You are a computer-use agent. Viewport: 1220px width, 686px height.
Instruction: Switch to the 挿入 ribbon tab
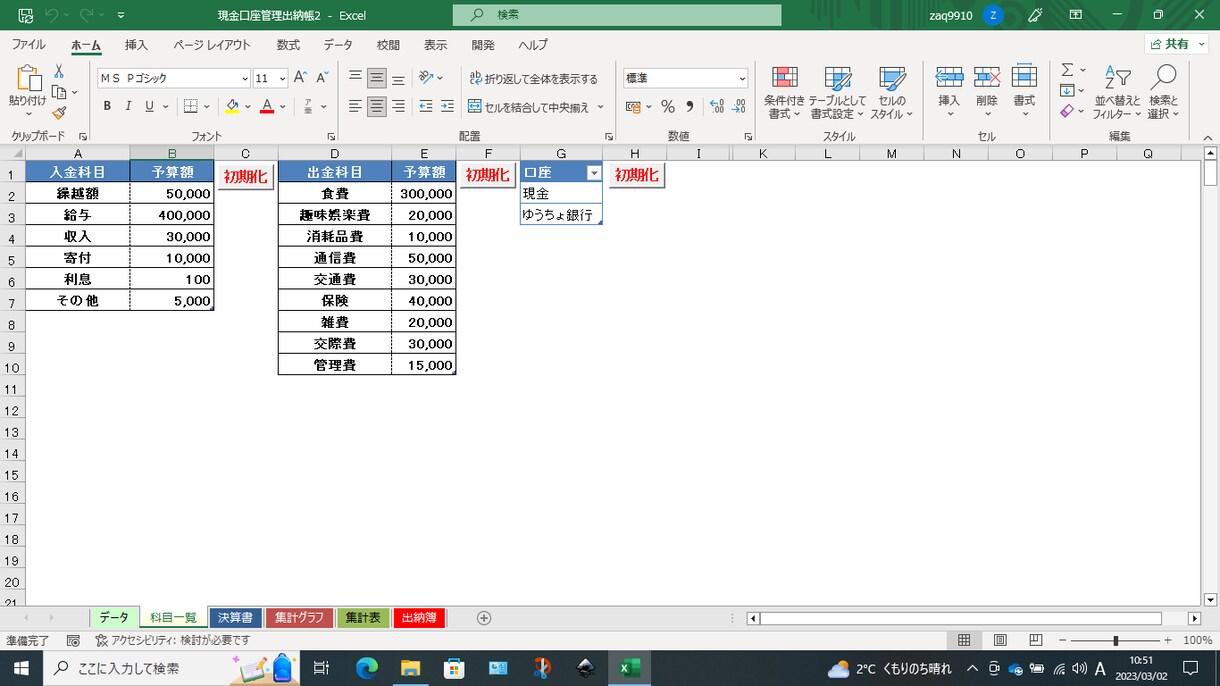(x=136, y=45)
